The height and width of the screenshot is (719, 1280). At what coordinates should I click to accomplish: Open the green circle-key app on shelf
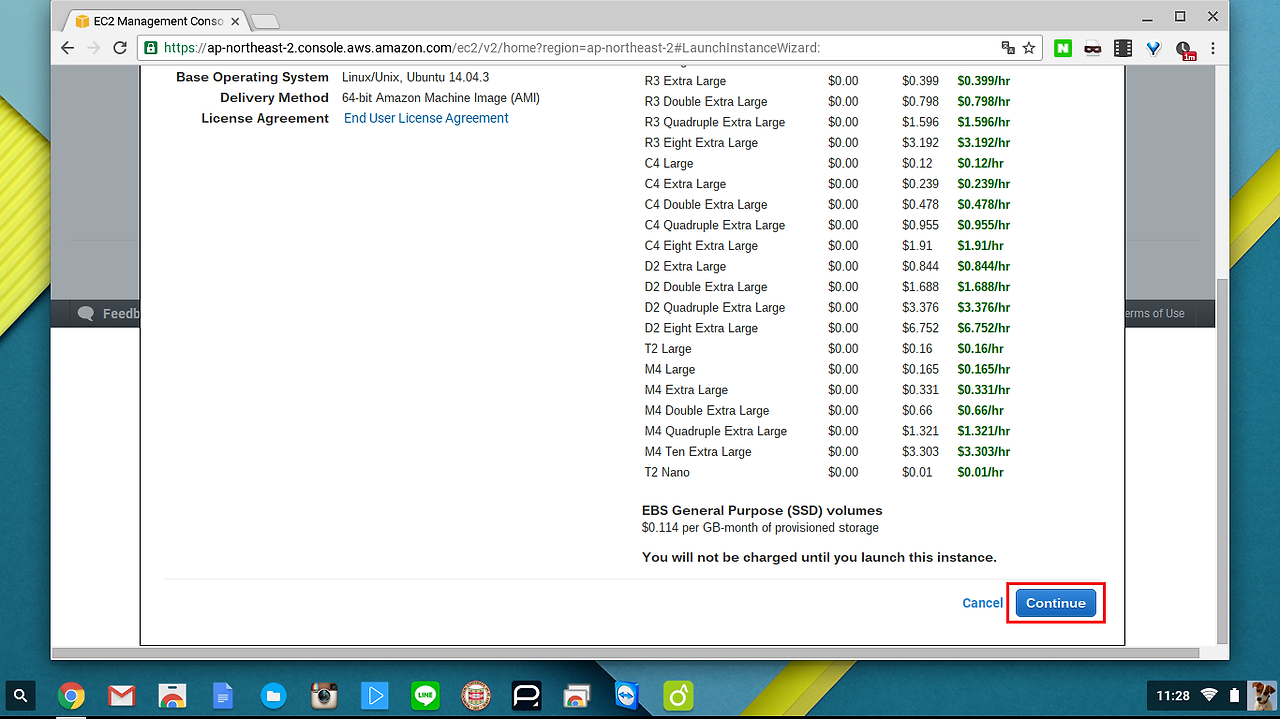tap(678, 695)
